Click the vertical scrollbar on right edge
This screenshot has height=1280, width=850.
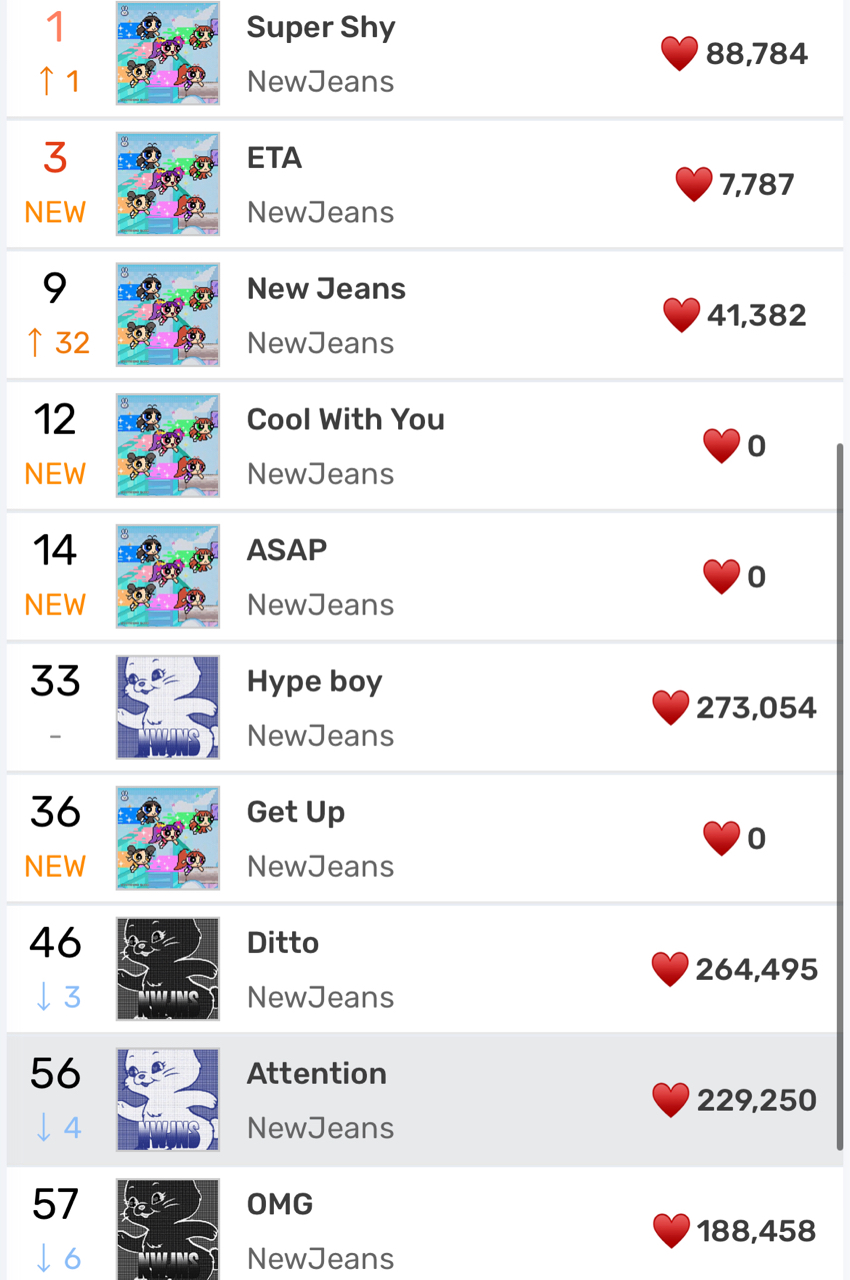[x=840, y=797]
